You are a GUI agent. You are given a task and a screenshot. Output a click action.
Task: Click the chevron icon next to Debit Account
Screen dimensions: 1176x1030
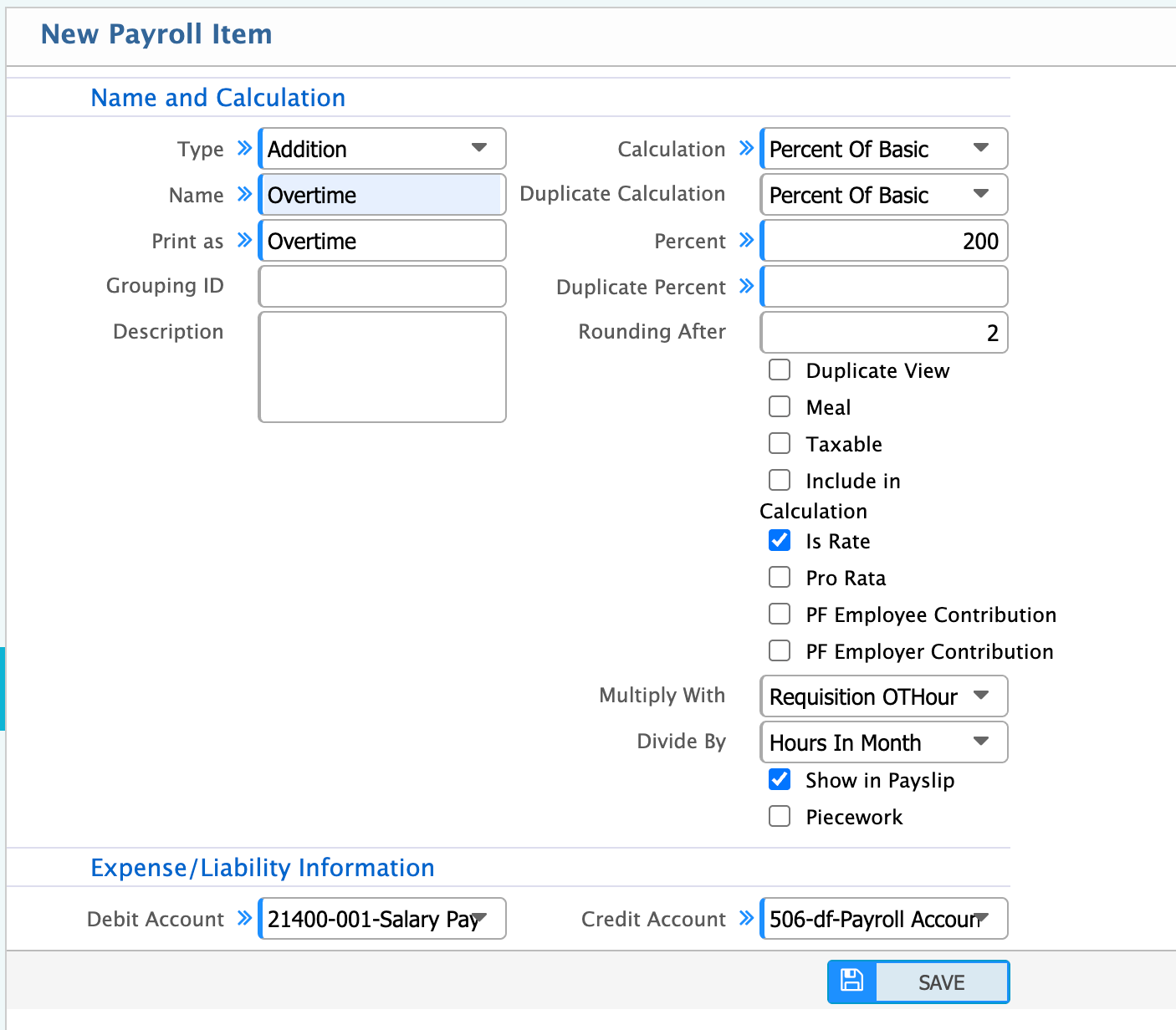(243, 918)
